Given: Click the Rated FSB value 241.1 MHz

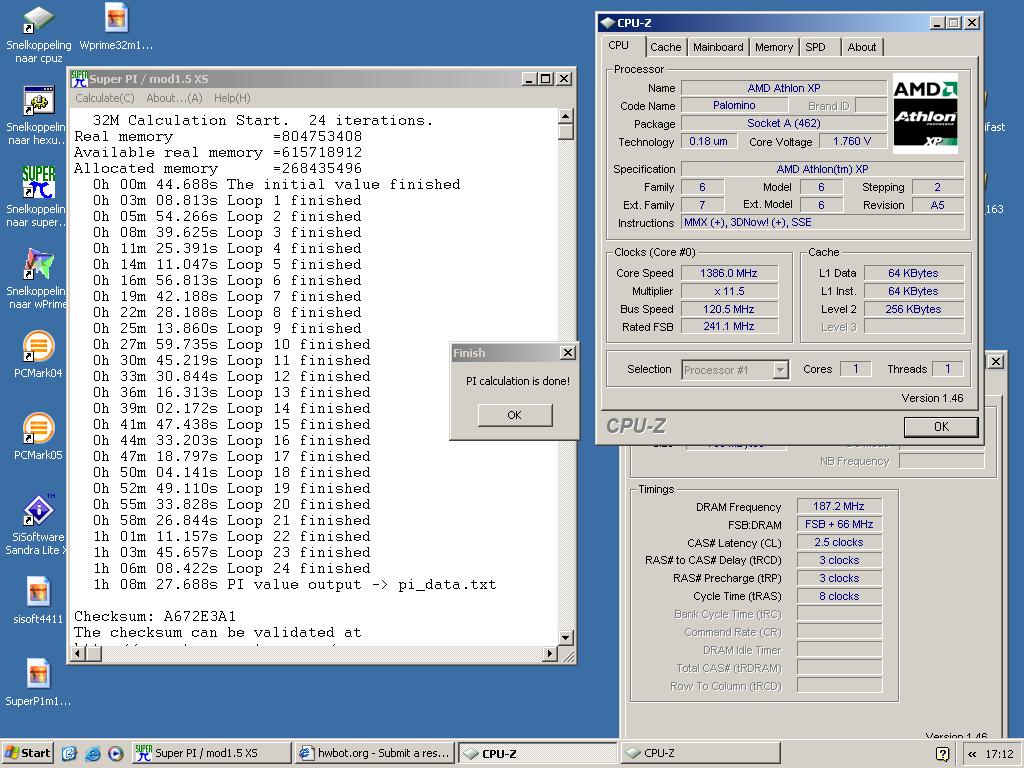Looking at the screenshot, I should pyautogui.click(x=729, y=327).
